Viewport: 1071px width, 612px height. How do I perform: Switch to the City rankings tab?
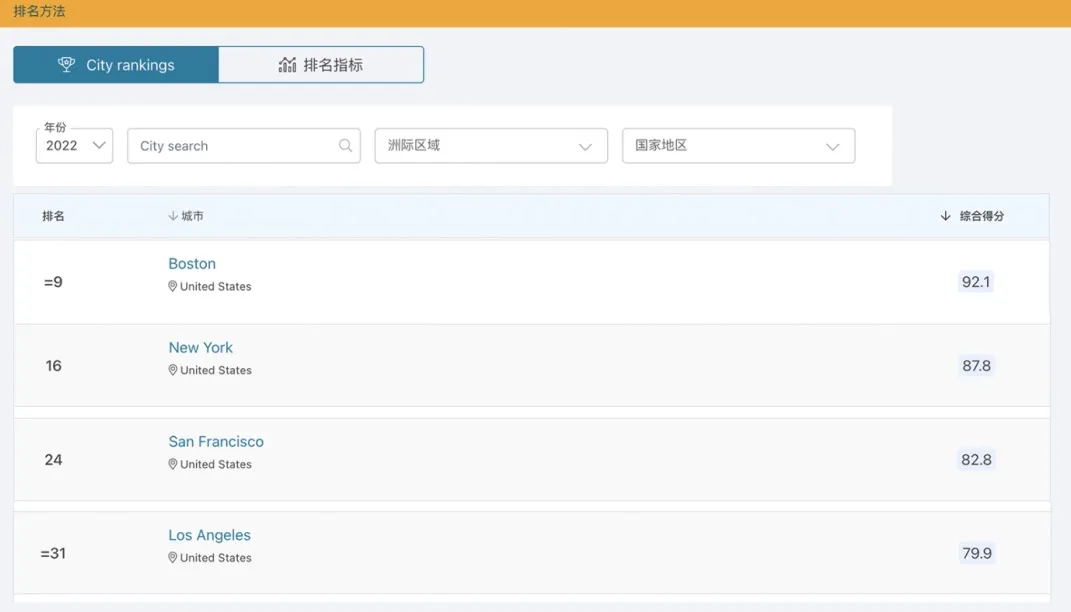click(x=116, y=65)
